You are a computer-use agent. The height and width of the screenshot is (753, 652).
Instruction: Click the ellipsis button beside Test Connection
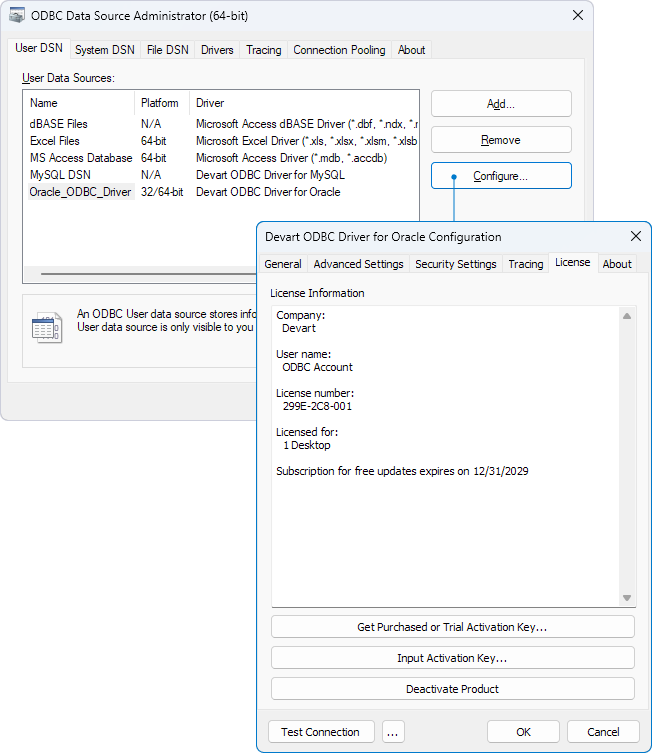tap(393, 732)
